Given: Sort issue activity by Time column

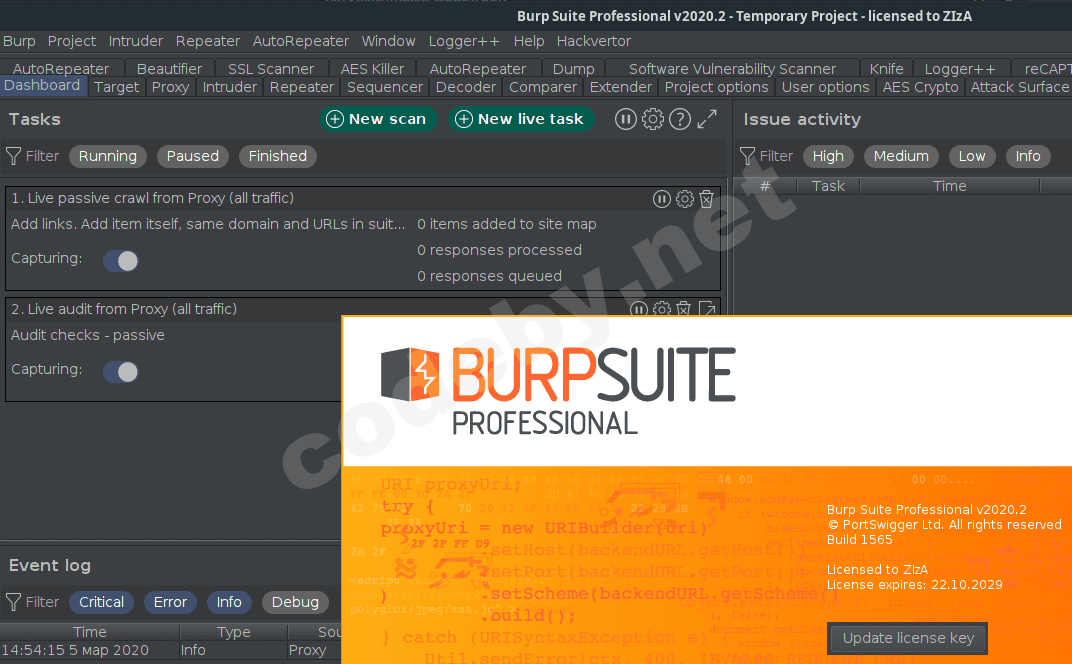Looking at the screenshot, I should pyautogui.click(x=950, y=186).
